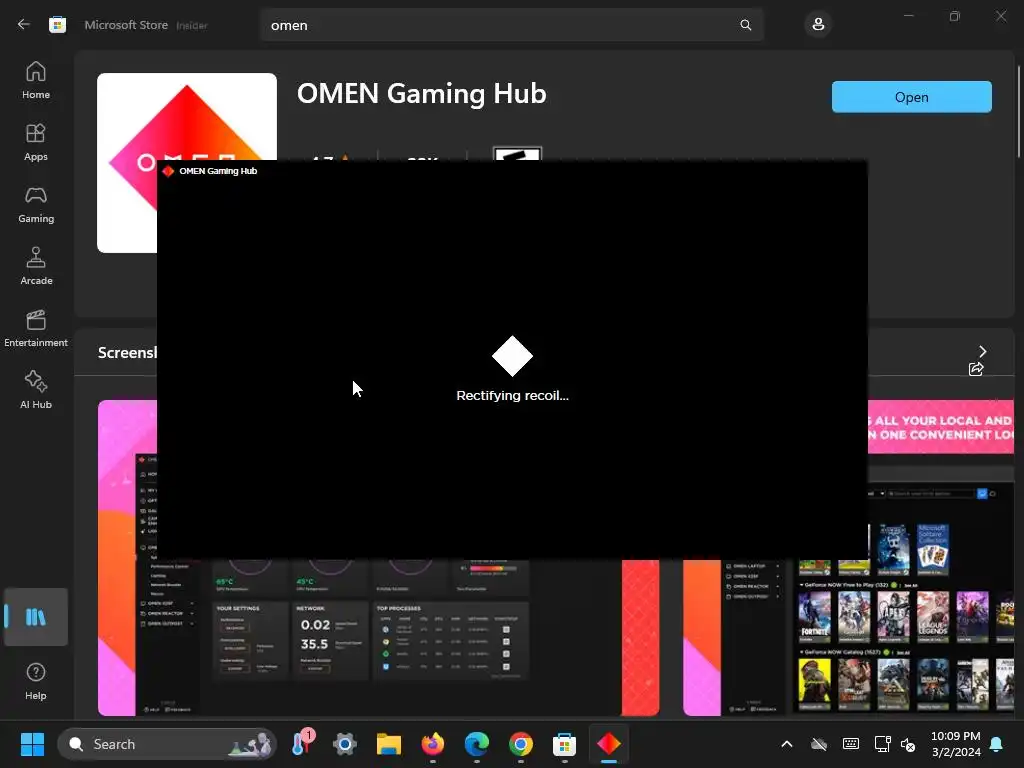
Task: Launch Firefox from the taskbar
Action: coord(432,744)
